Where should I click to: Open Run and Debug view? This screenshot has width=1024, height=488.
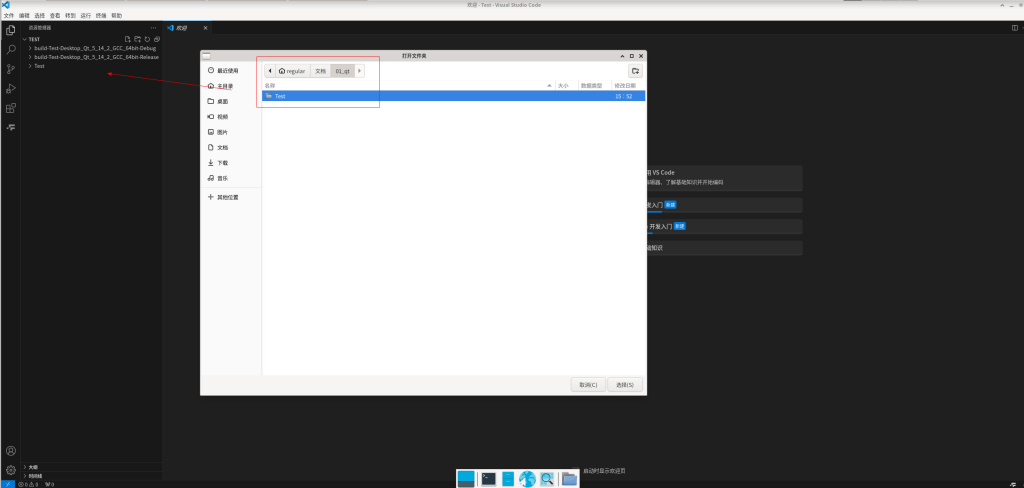(11, 89)
